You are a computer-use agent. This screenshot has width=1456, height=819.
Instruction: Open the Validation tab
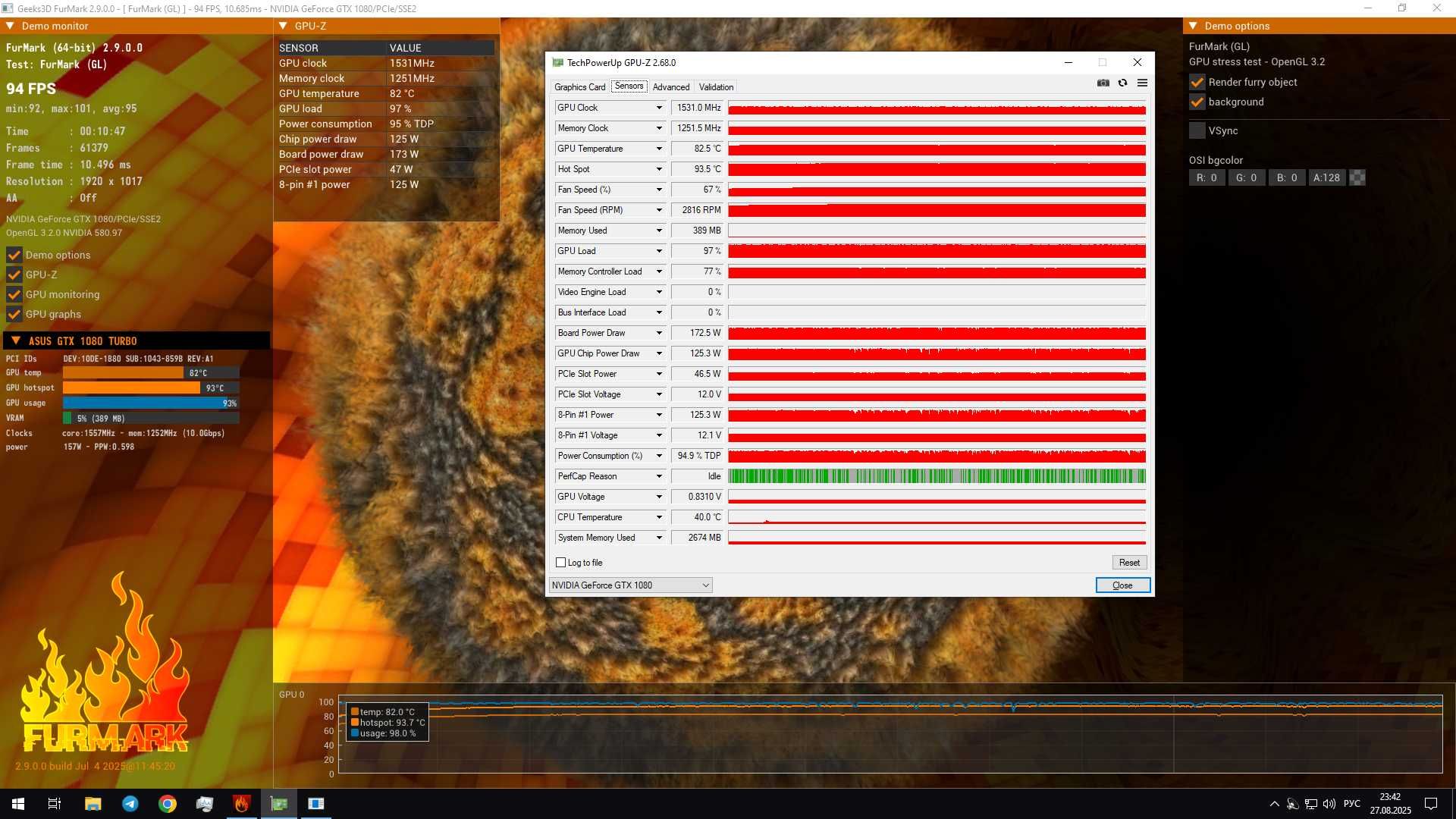[716, 87]
